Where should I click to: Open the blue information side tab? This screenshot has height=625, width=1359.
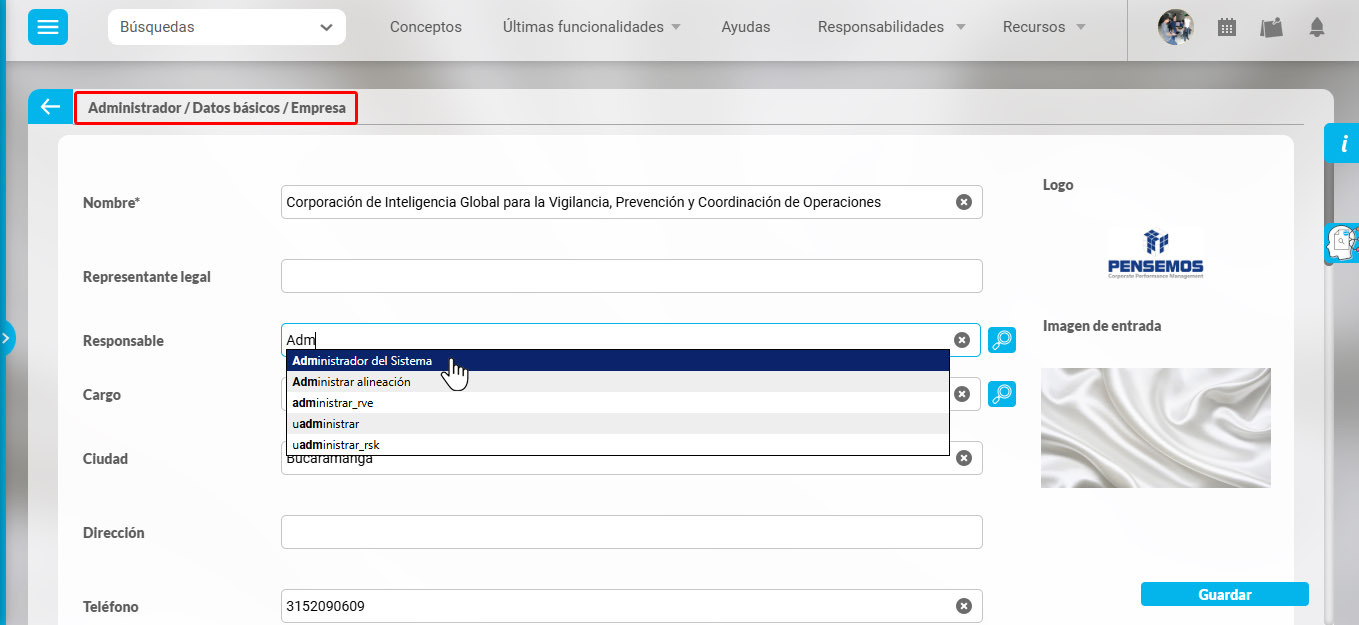tap(1343, 144)
